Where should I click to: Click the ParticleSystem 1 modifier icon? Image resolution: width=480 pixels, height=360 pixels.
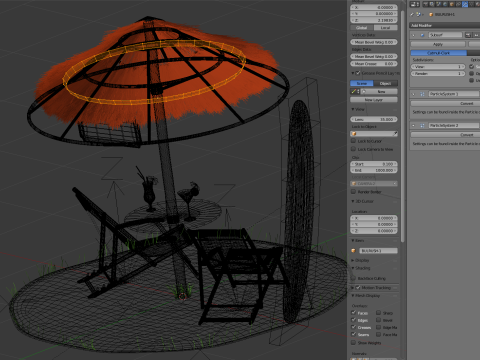(x=422, y=94)
